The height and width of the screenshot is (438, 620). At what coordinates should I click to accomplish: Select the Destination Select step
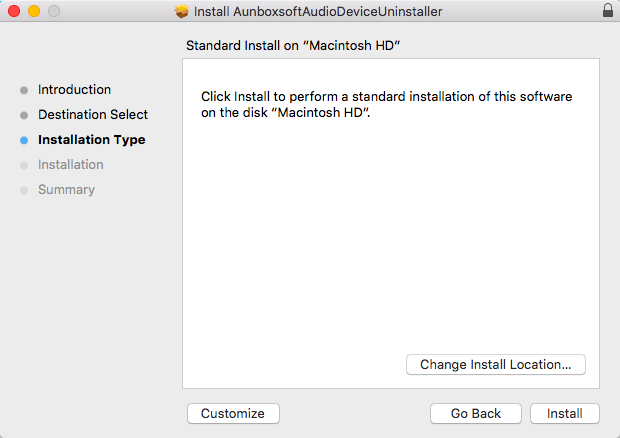click(x=93, y=115)
